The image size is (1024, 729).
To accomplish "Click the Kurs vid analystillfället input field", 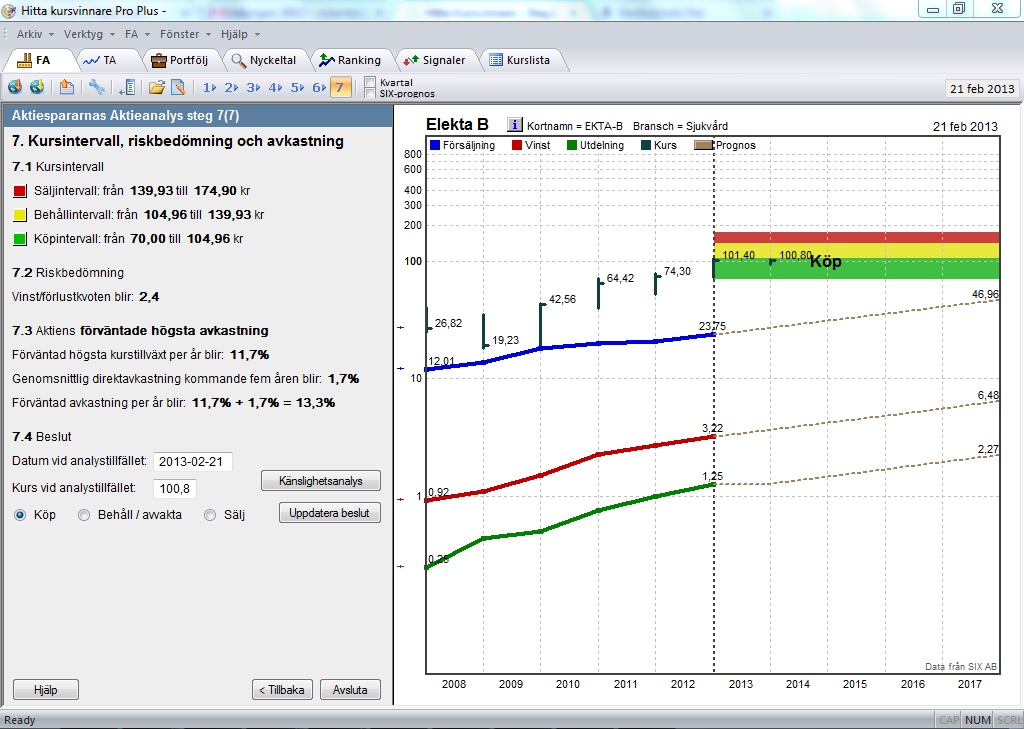I will [175, 489].
